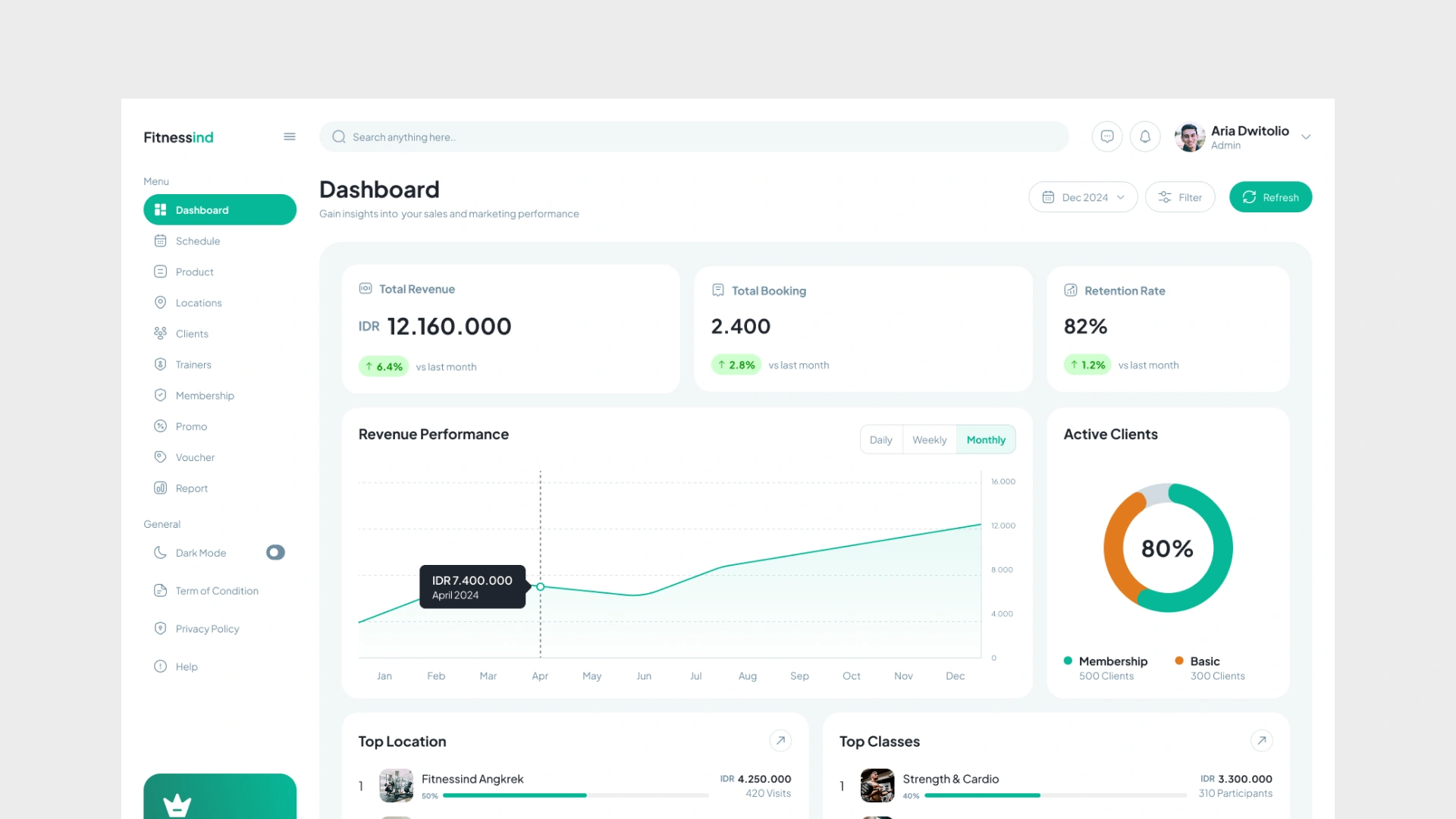The height and width of the screenshot is (819, 1456).
Task: Click the Refresh button
Action: click(1270, 197)
